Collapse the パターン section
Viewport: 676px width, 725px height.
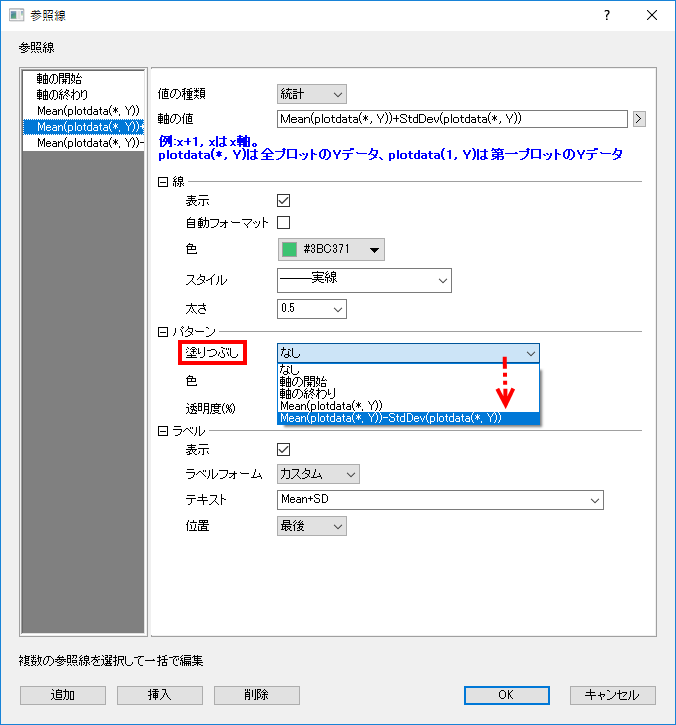pyautogui.click(x=163, y=332)
